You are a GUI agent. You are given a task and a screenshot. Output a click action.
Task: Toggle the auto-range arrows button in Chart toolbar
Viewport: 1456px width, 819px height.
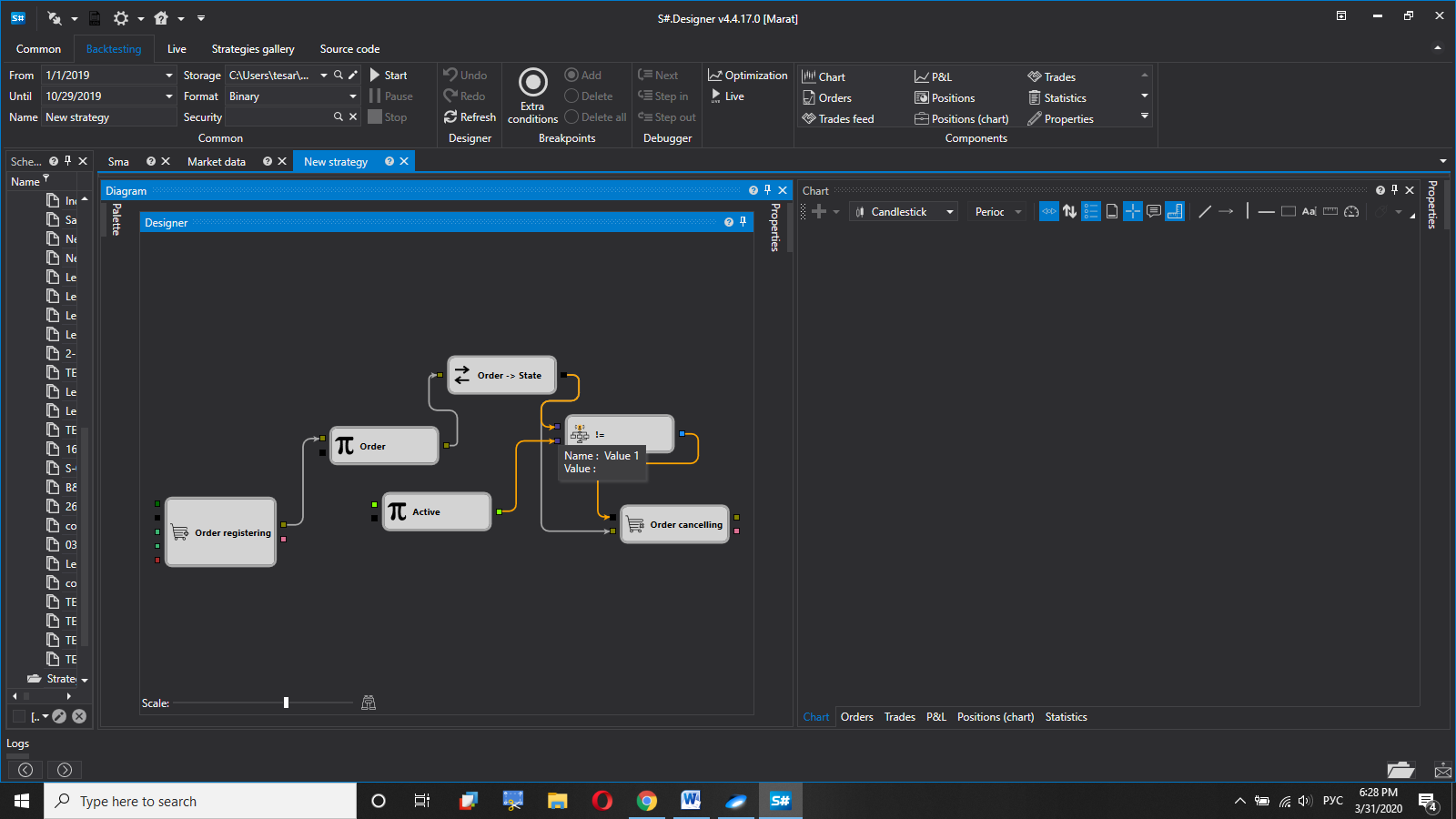[1069, 212]
